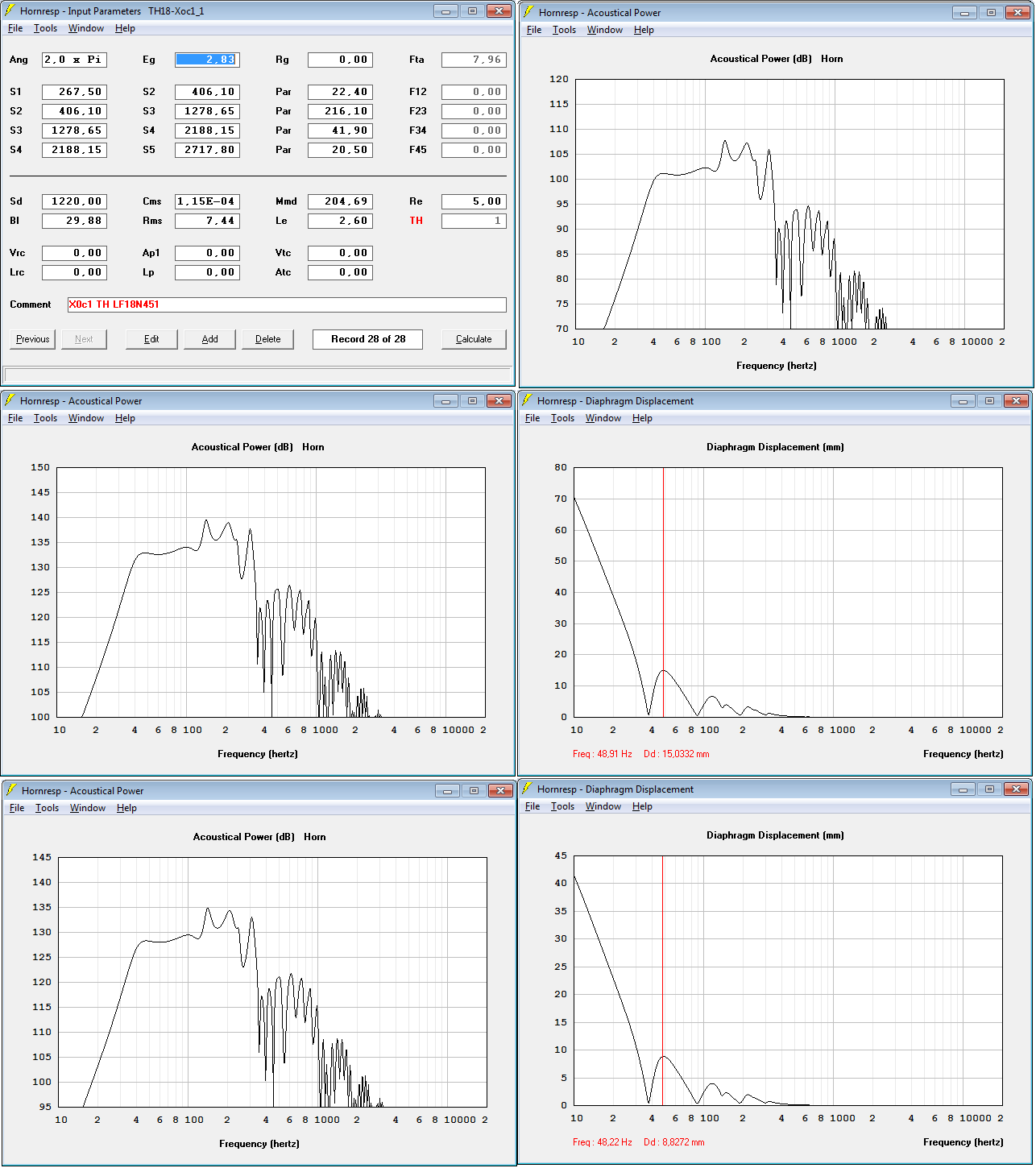The height and width of the screenshot is (1168, 1036).
Task: Open File menu of the 0–80 mm Displacement window
Action: [x=533, y=418]
